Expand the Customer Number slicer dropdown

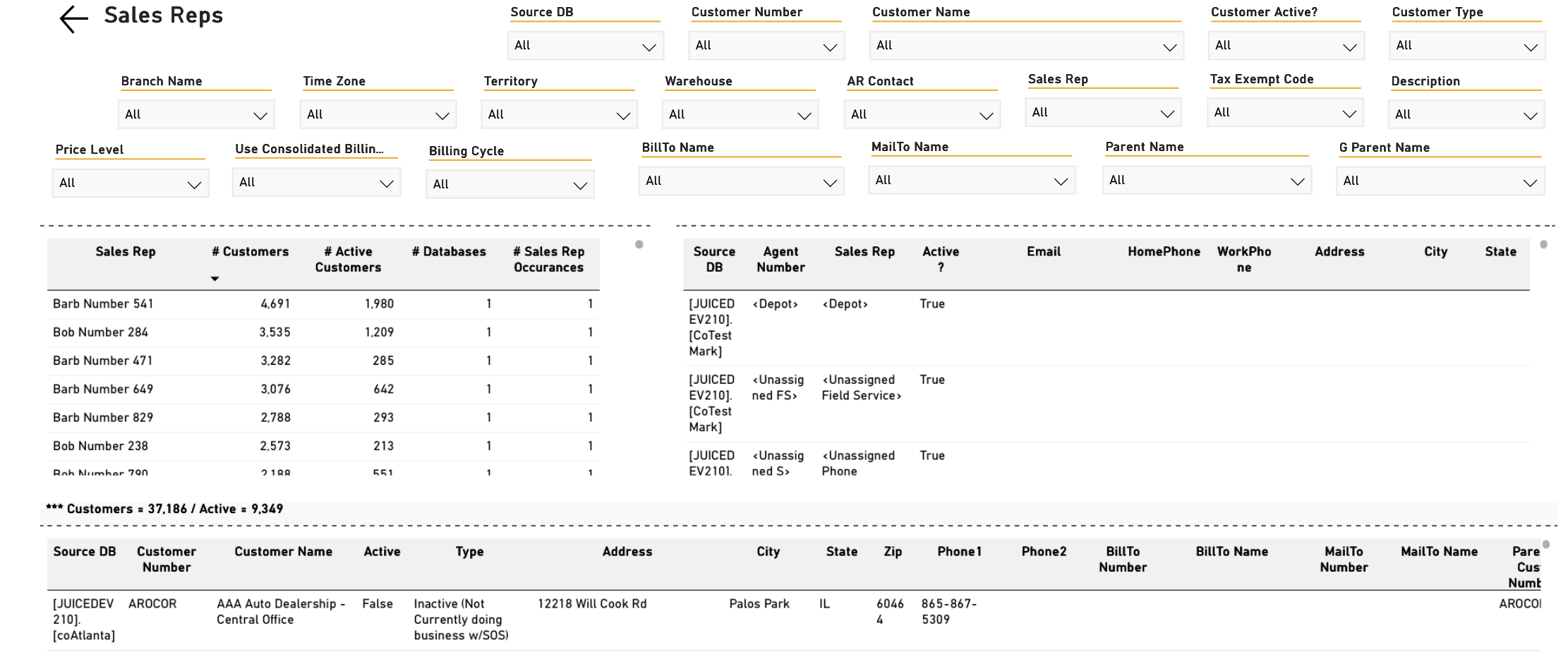click(766, 46)
